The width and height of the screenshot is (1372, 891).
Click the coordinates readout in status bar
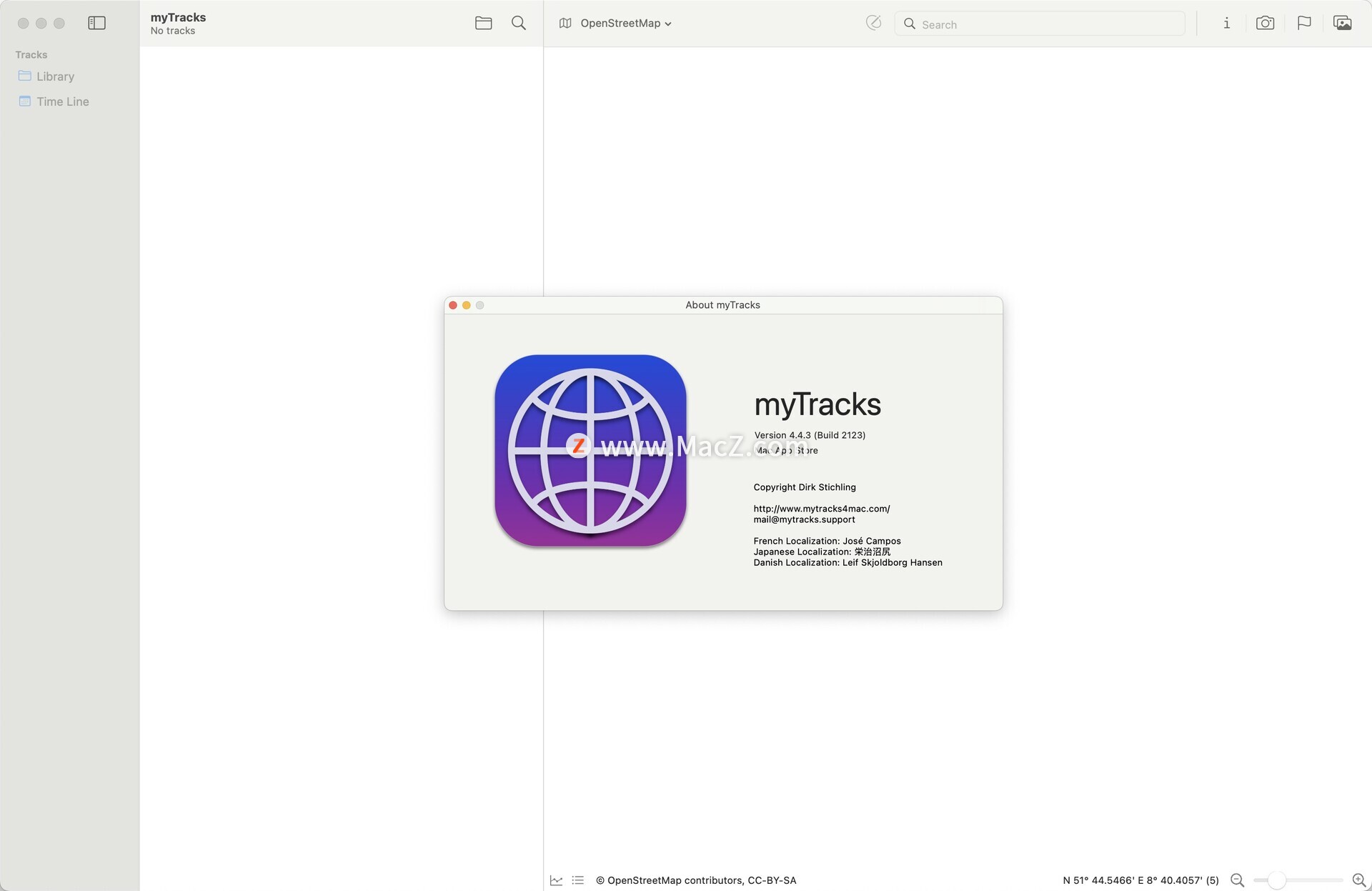pos(1140,880)
